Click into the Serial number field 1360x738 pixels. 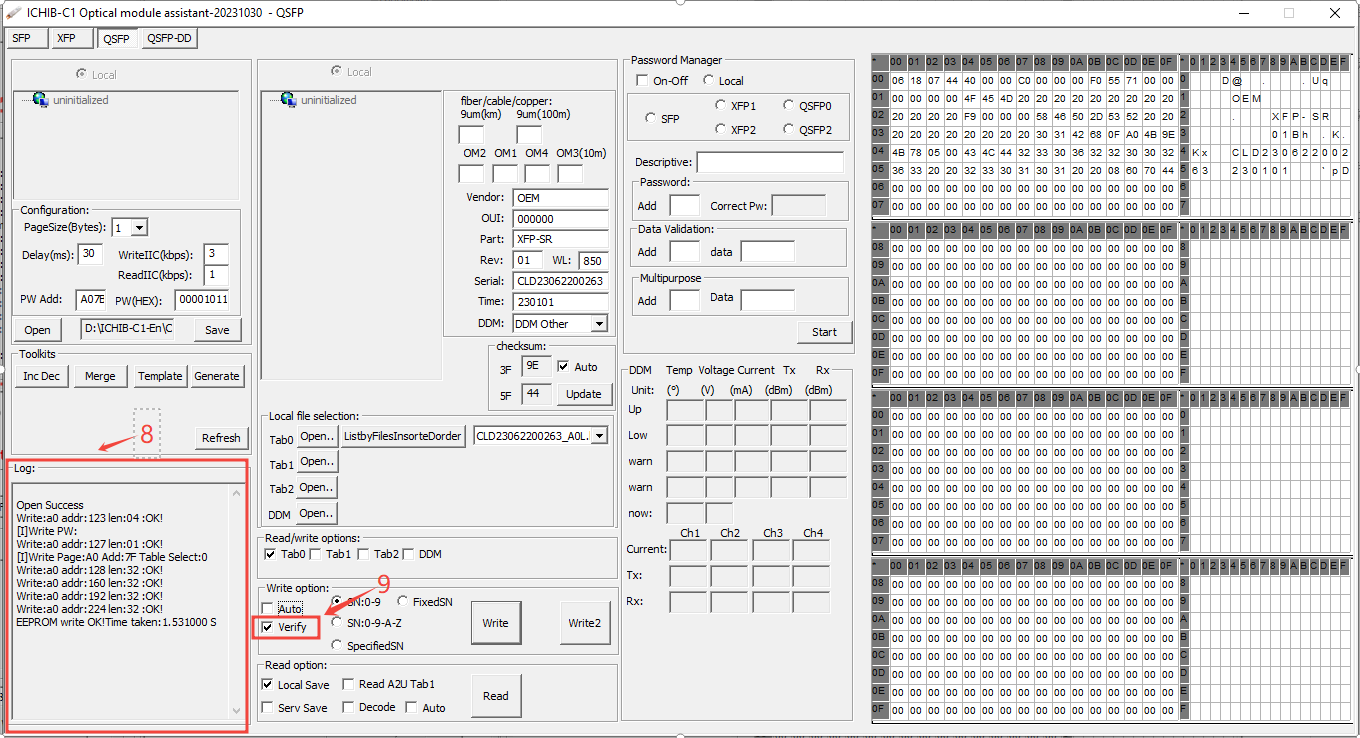pyautogui.click(x=560, y=281)
